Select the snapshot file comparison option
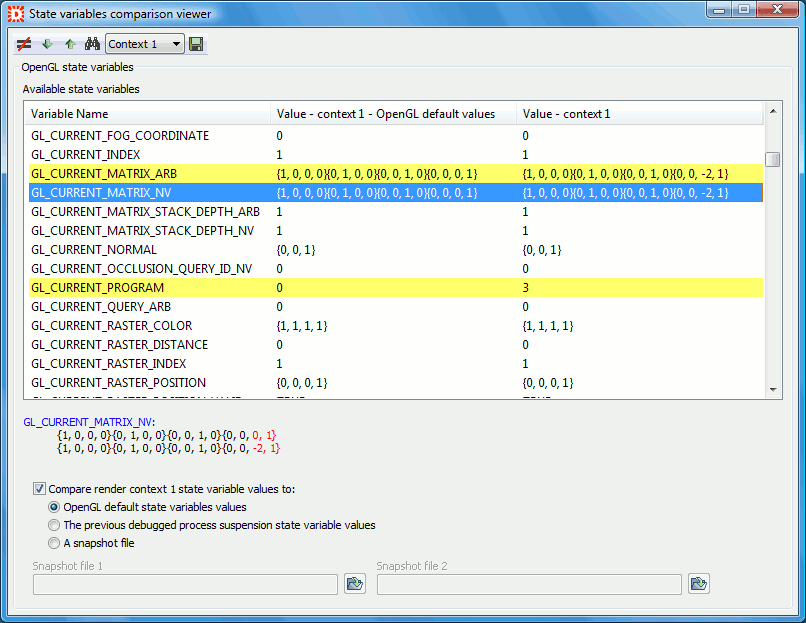This screenshot has height=623, width=806. (54, 543)
